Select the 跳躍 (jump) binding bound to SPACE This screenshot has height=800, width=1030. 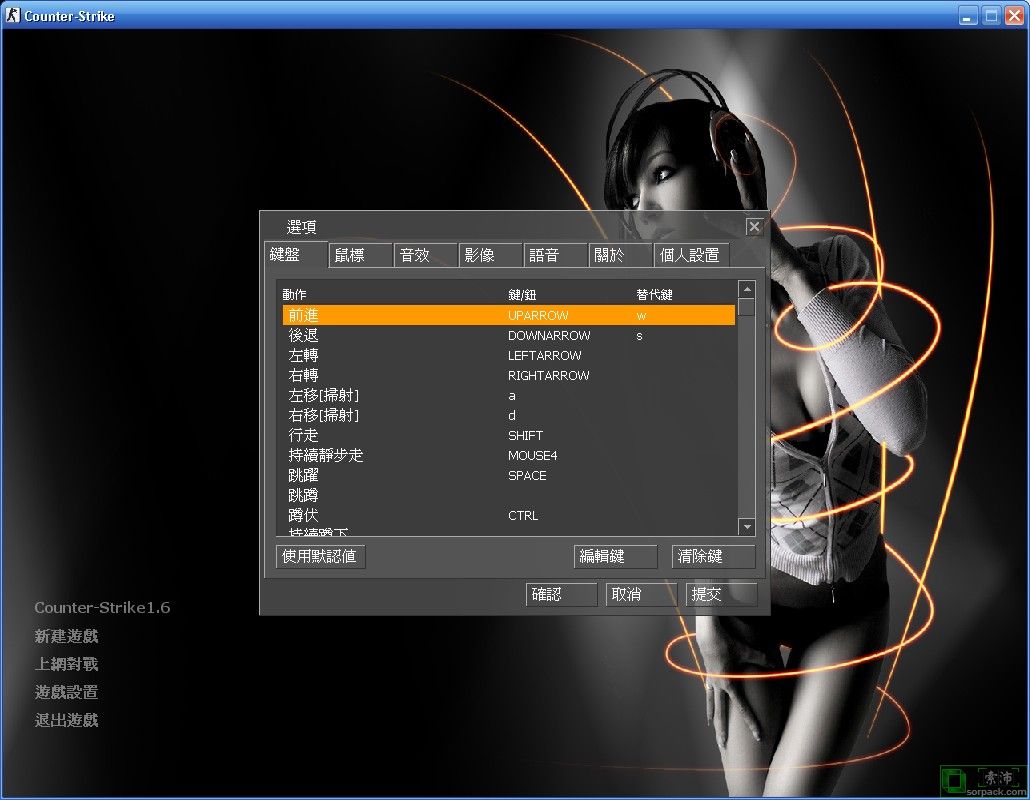coord(450,475)
